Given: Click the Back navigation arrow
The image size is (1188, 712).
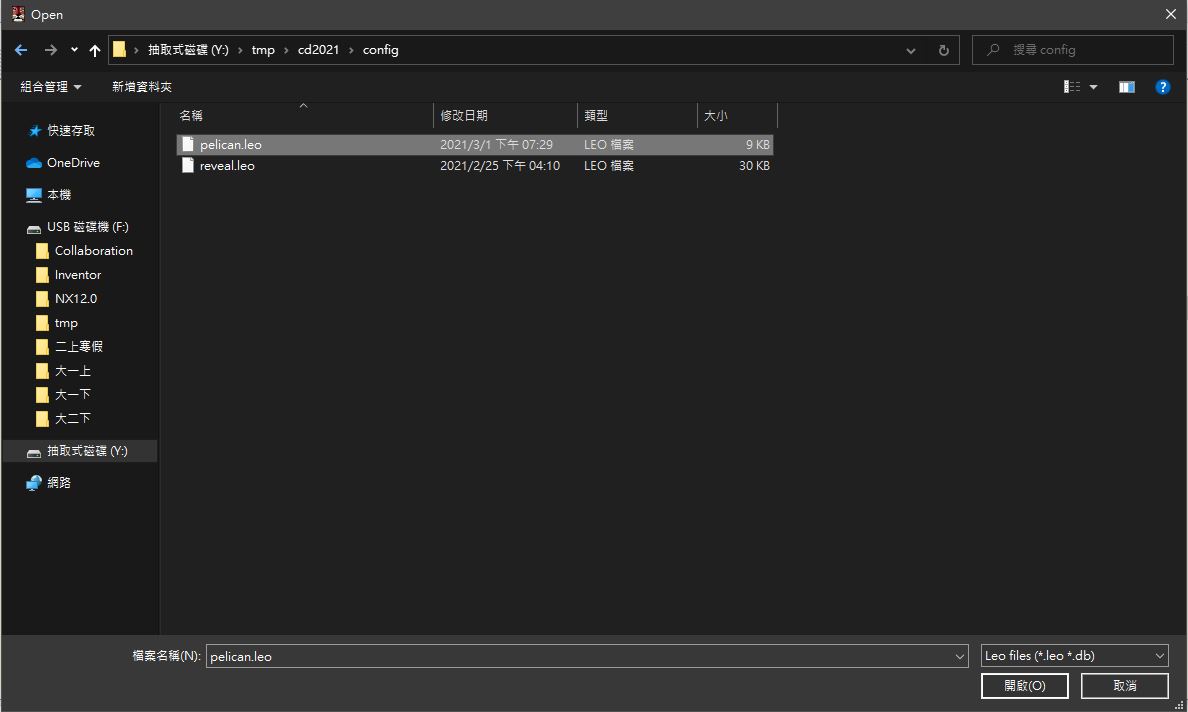Looking at the screenshot, I should point(21,50).
